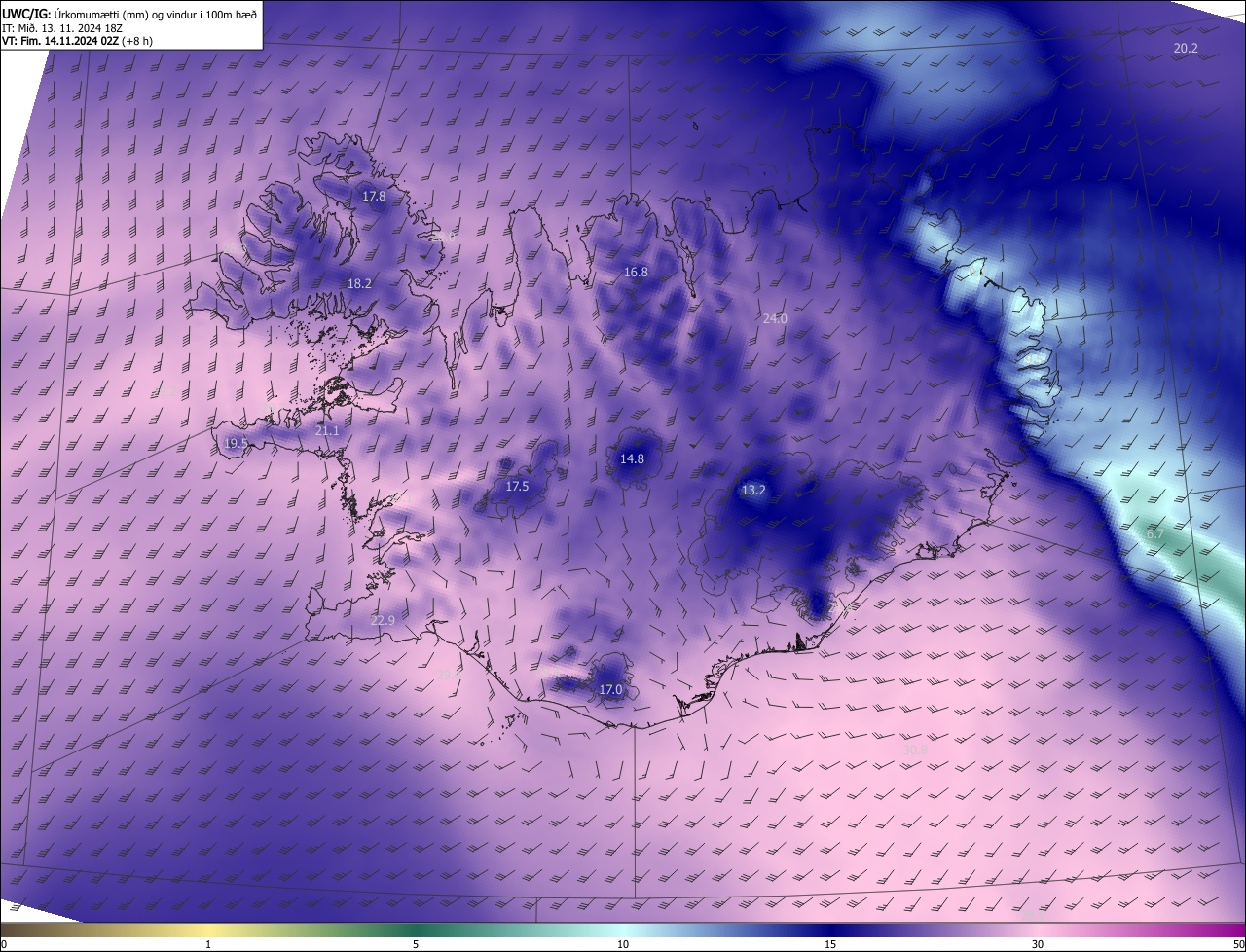Click the map value 17.5
1246x952 pixels.
pos(517,487)
